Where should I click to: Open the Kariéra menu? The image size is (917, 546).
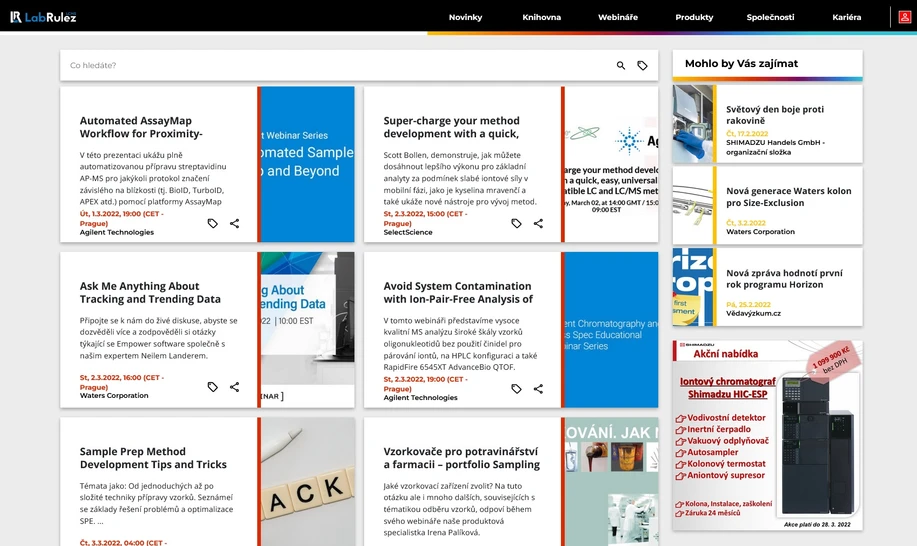[846, 17]
